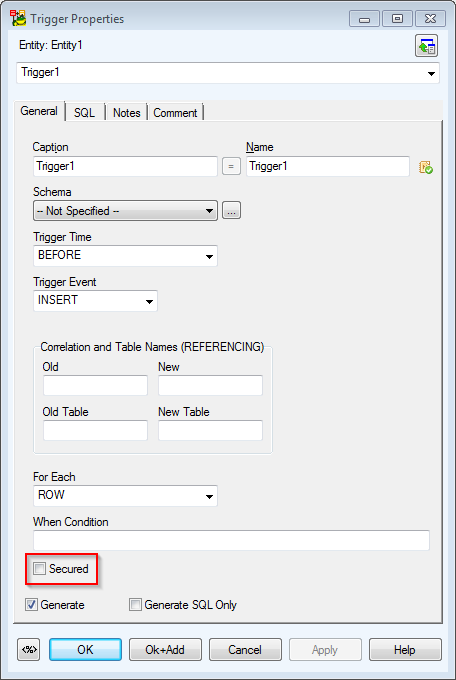This screenshot has width=456, height=680.
Task: Click the Toad frog icon in title bar
Action: click(18, 19)
